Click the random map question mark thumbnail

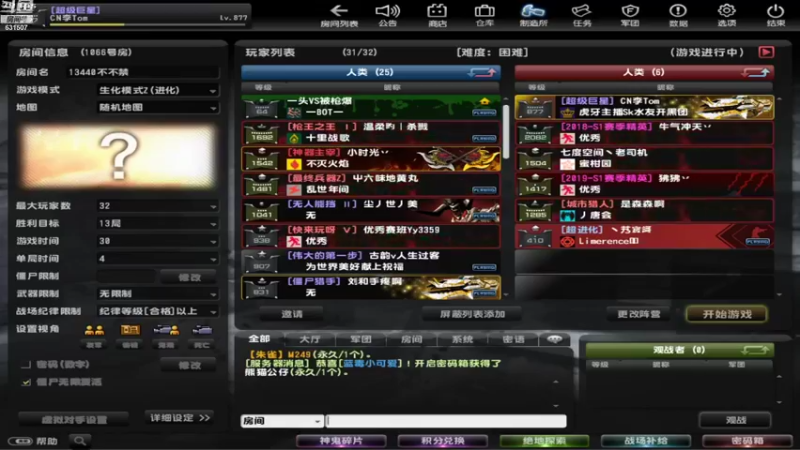coord(119,157)
